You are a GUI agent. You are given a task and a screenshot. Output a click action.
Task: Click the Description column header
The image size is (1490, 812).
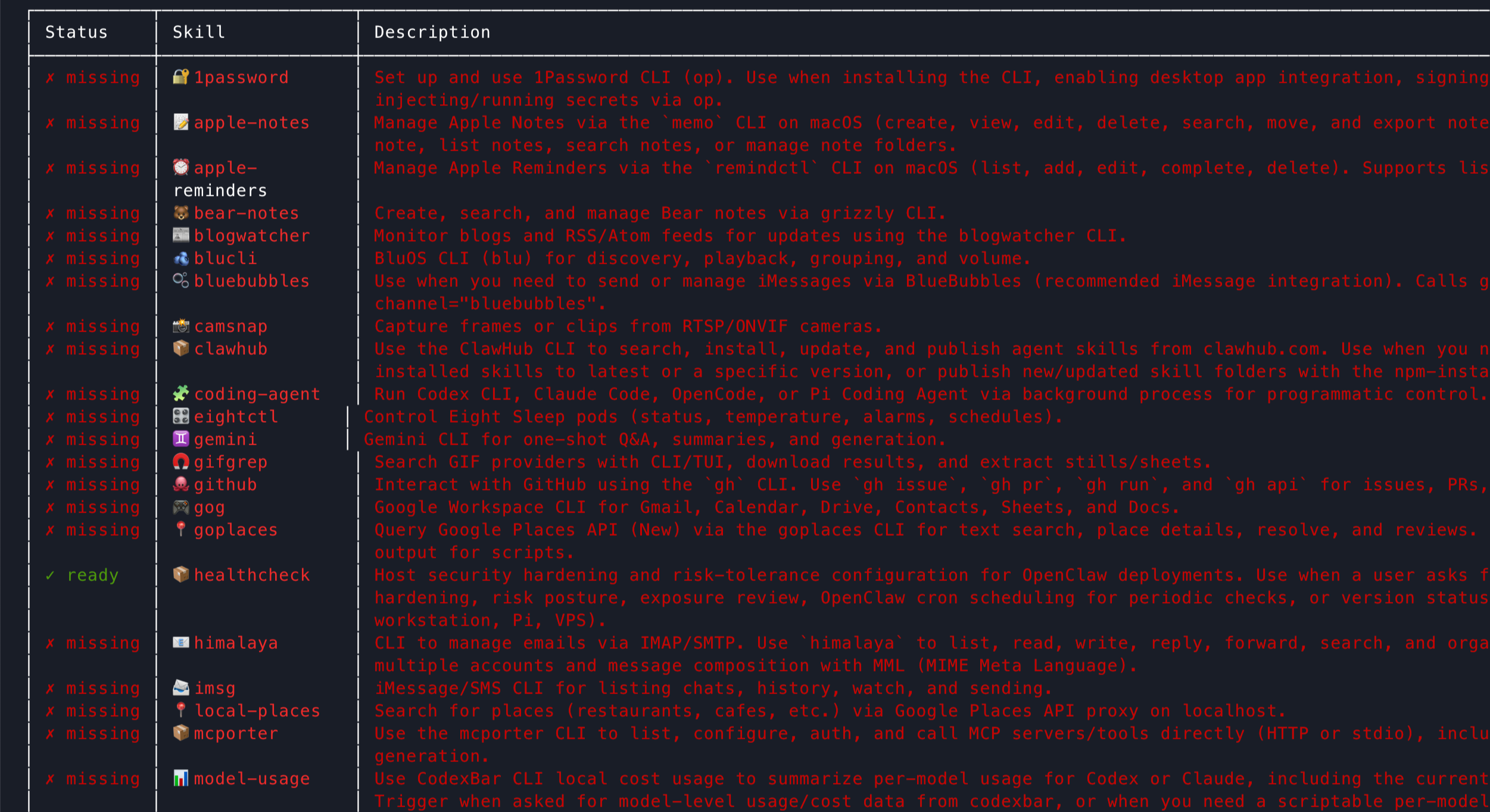432,32
